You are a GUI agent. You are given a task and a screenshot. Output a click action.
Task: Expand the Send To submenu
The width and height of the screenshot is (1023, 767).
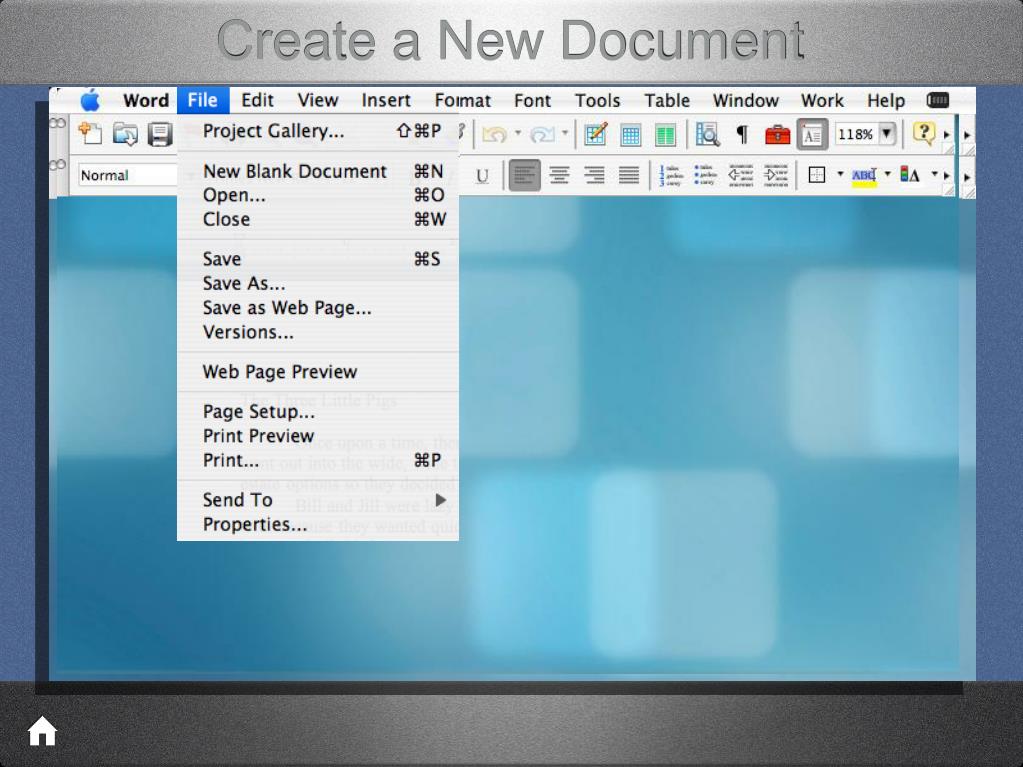318,500
